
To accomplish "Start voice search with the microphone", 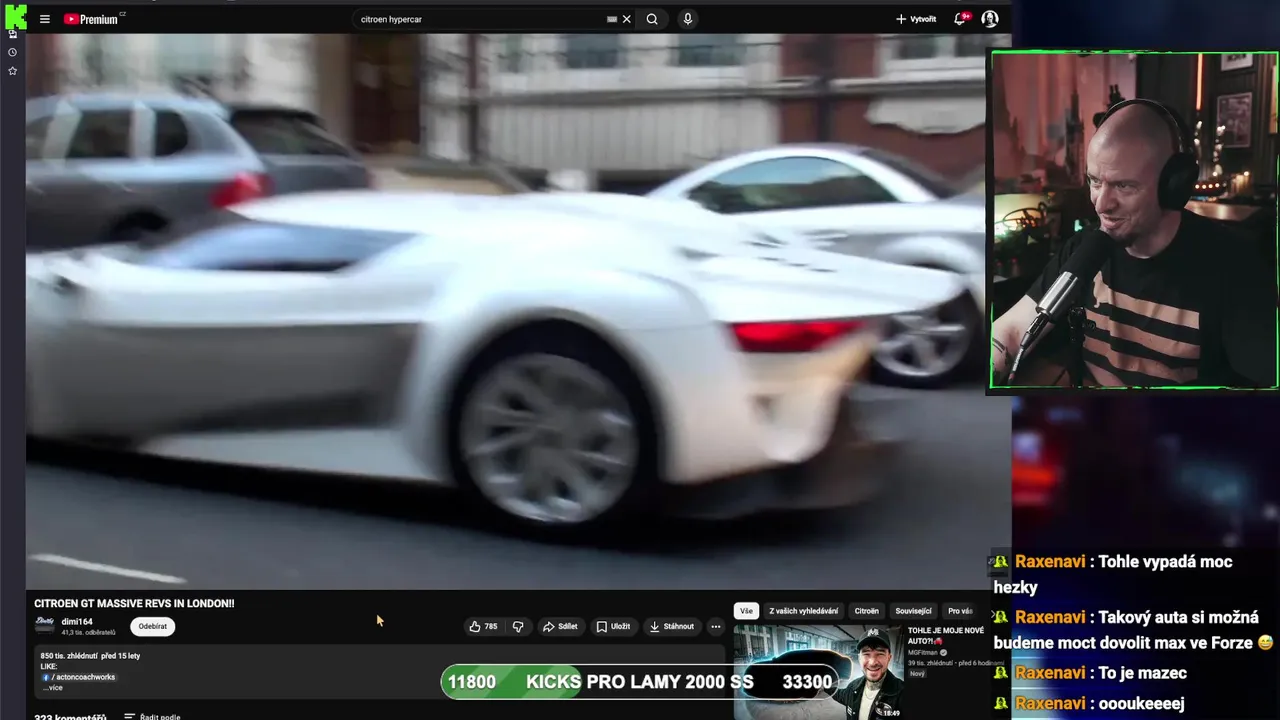I will click(x=688, y=19).
